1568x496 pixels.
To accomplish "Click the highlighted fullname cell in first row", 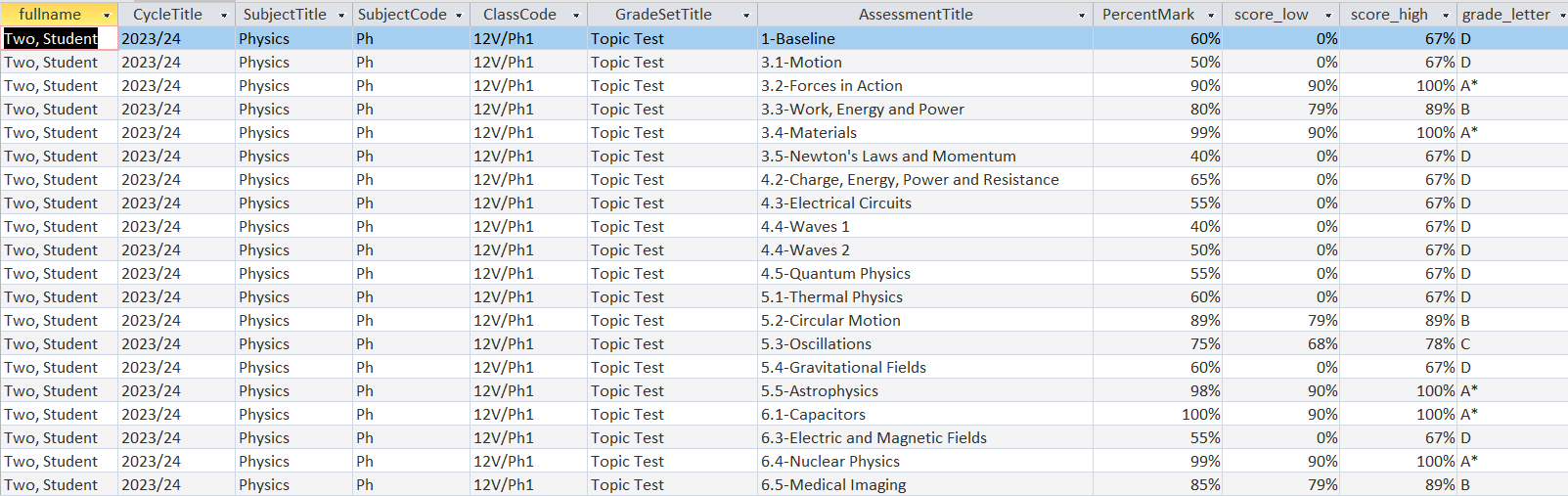I will [x=51, y=39].
